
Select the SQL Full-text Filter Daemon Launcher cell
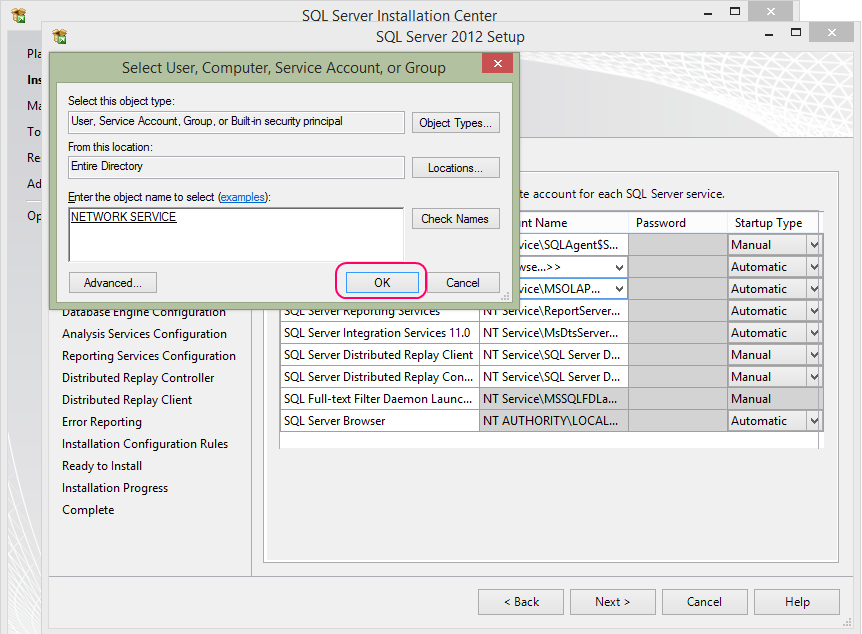[379, 399]
